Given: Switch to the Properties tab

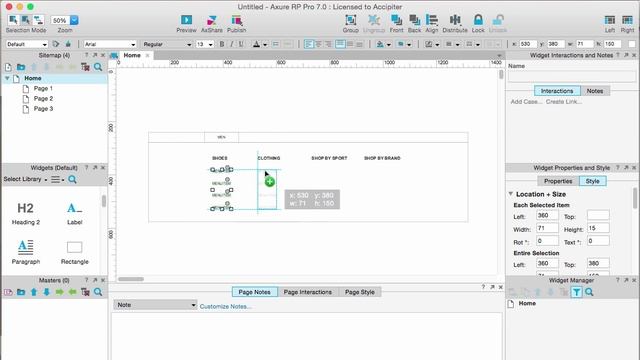Looking at the screenshot, I should (558, 181).
